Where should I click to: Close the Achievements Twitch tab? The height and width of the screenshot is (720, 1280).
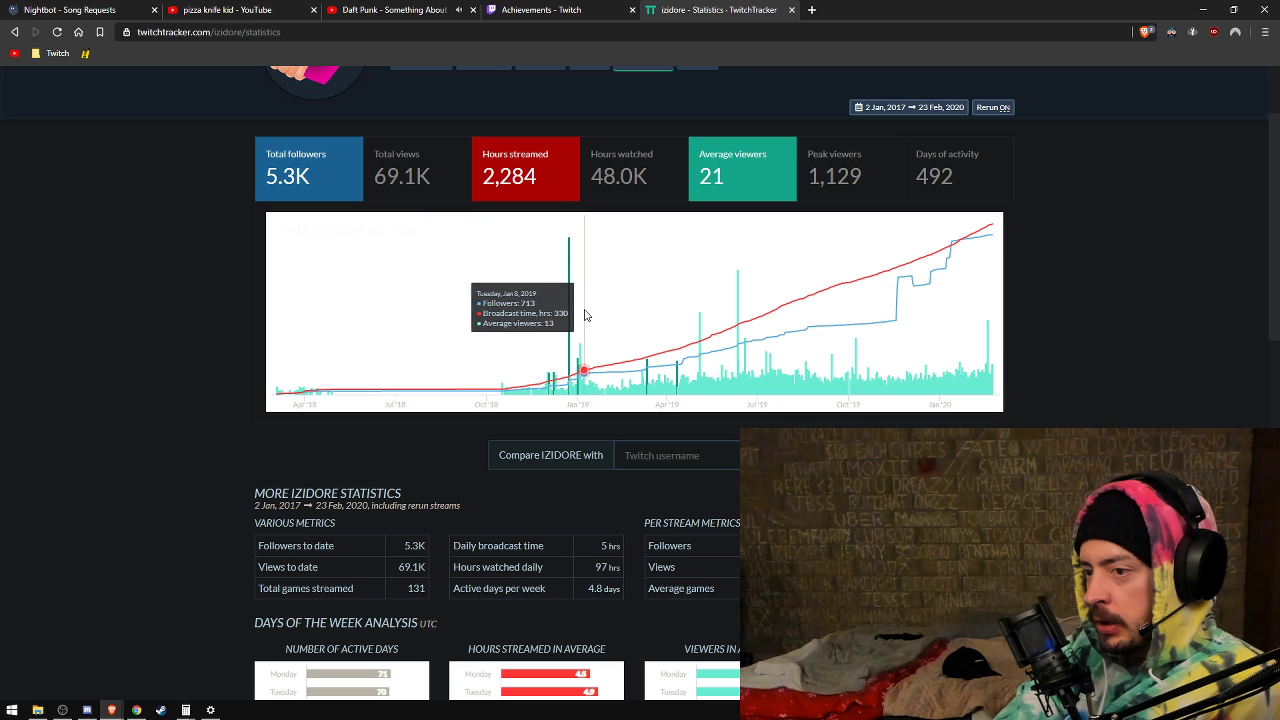point(633,10)
